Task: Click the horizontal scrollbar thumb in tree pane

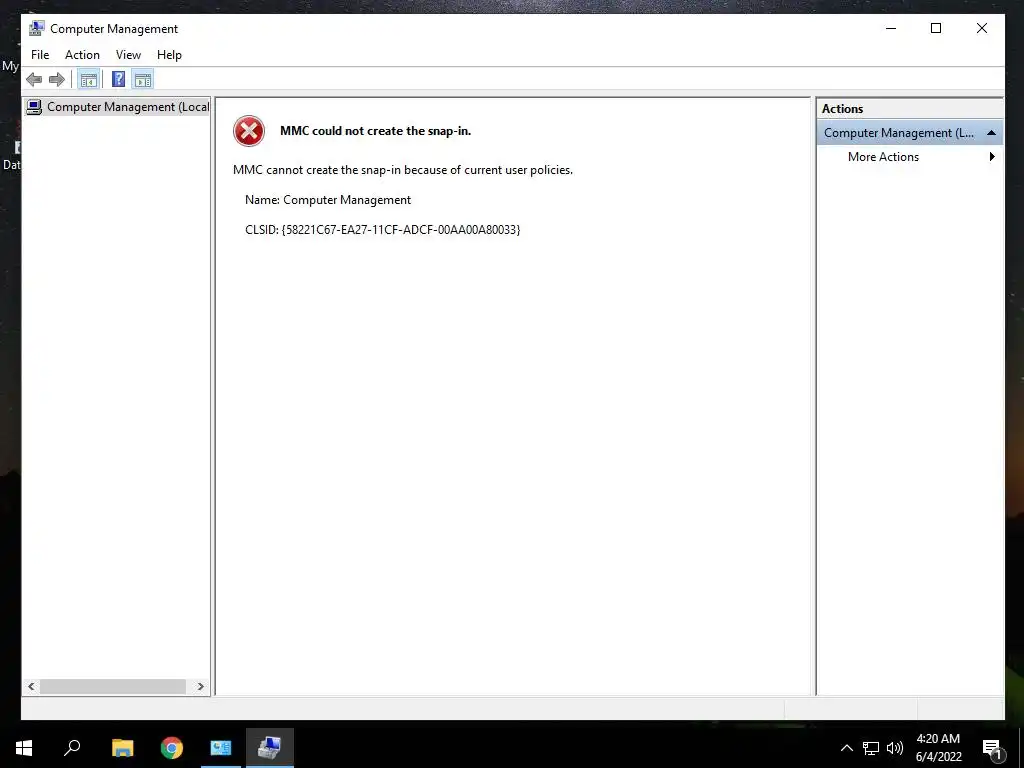Action: 113,686
